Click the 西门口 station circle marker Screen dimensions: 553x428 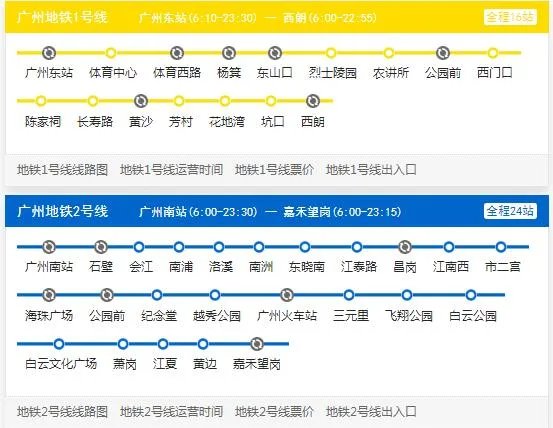(x=493, y=53)
